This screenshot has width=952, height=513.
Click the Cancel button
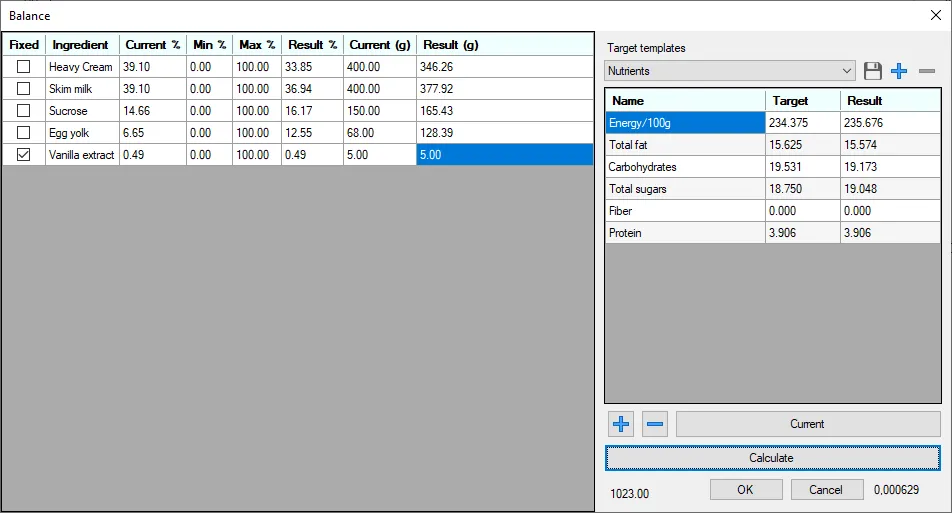pyautogui.click(x=827, y=489)
